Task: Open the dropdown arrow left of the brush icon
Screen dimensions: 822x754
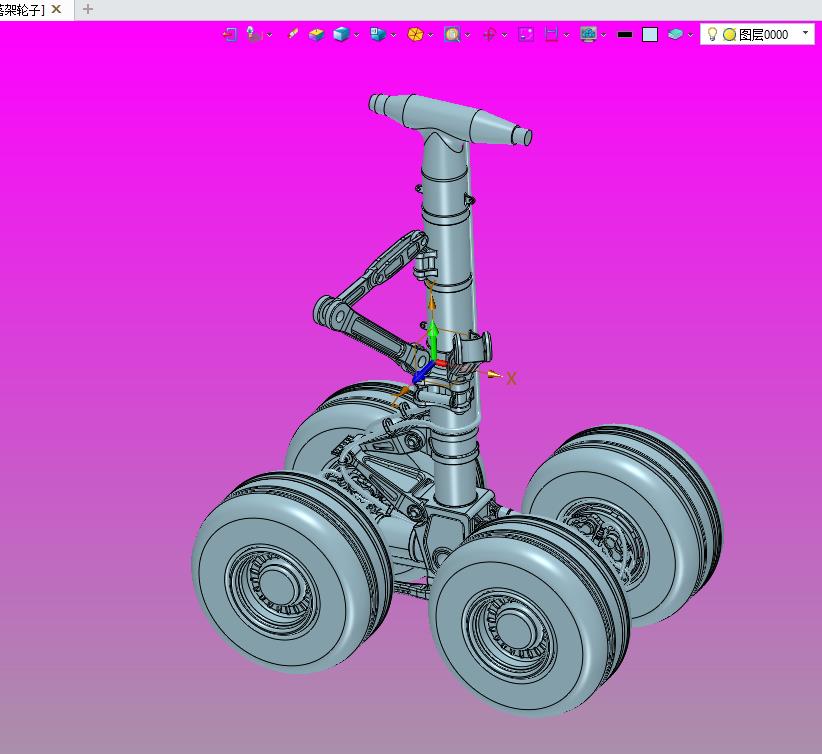Action: pos(269,35)
